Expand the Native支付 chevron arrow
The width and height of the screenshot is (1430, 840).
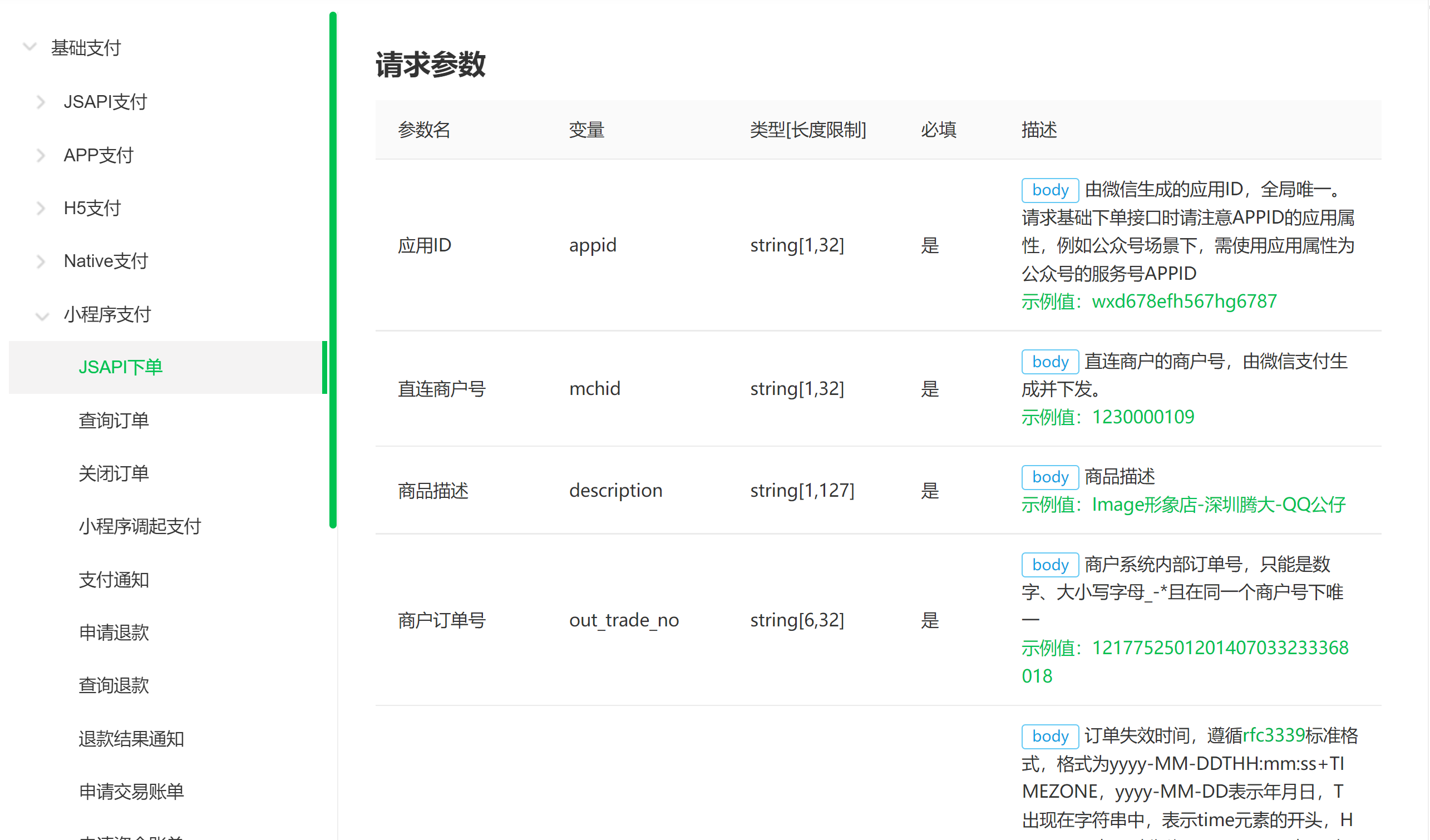click(x=41, y=261)
